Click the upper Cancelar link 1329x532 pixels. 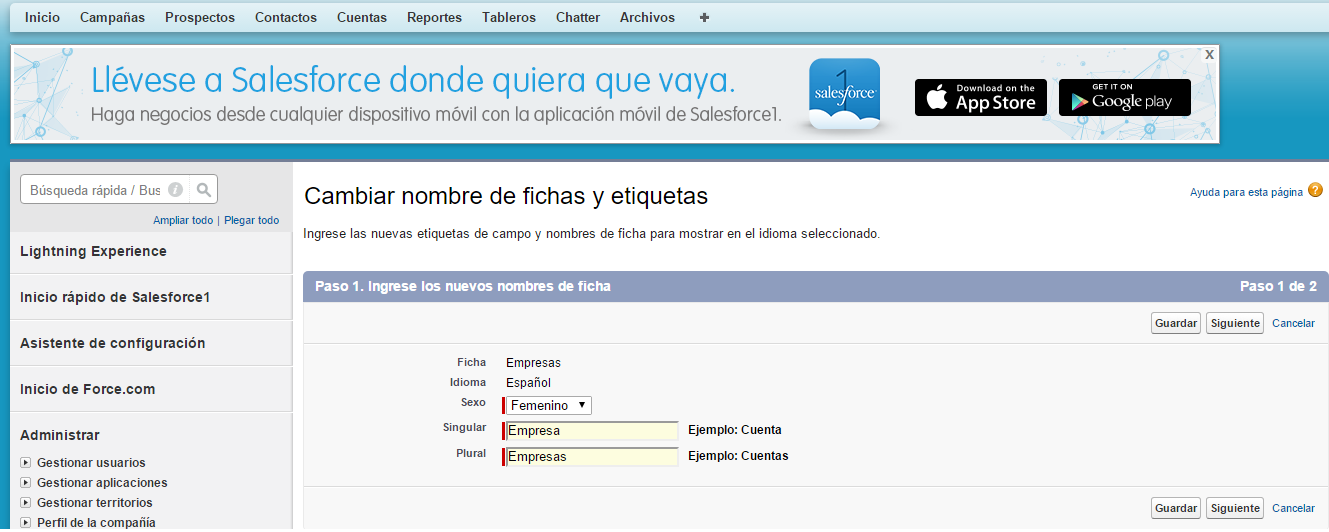(x=1293, y=323)
